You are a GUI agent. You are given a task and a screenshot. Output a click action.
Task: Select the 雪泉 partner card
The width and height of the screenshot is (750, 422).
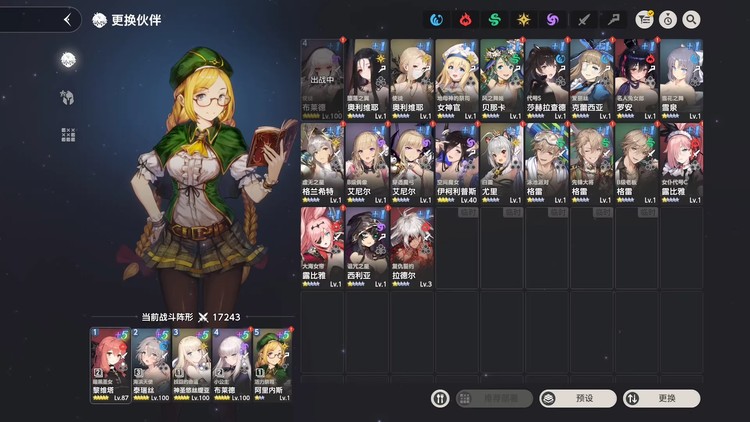[x=682, y=79]
